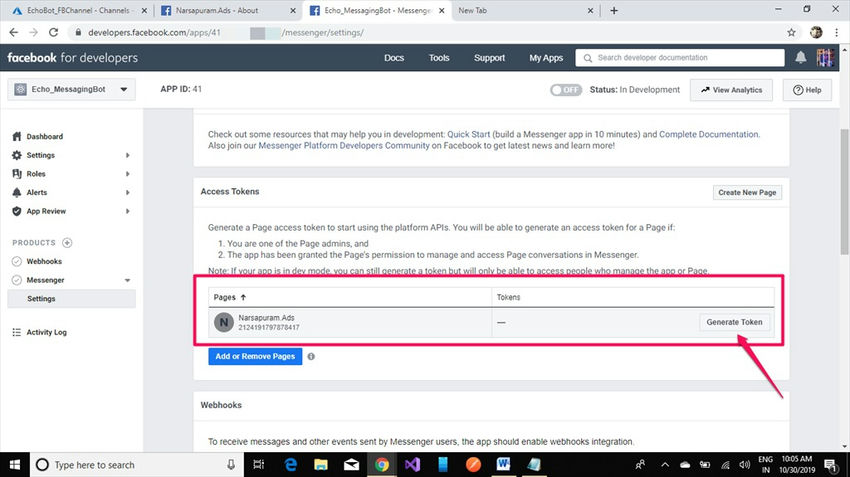Click the info icon beside Add or Remove Pages
The height and width of the screenshot is (477, 850).
(311, 357)
